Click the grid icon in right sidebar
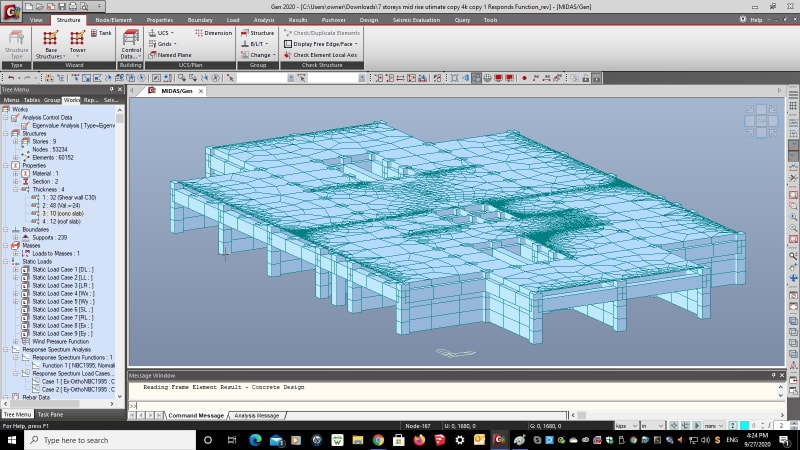 793,106
